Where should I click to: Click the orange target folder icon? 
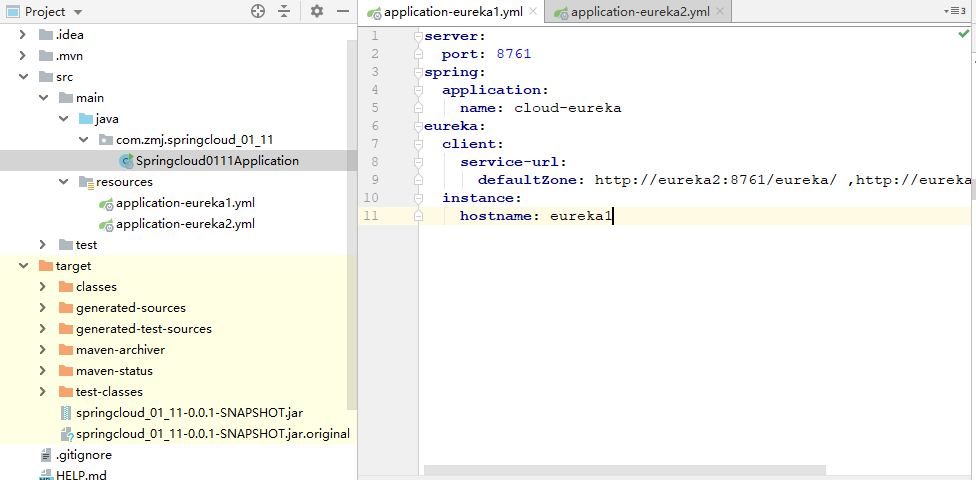[45, 266]
